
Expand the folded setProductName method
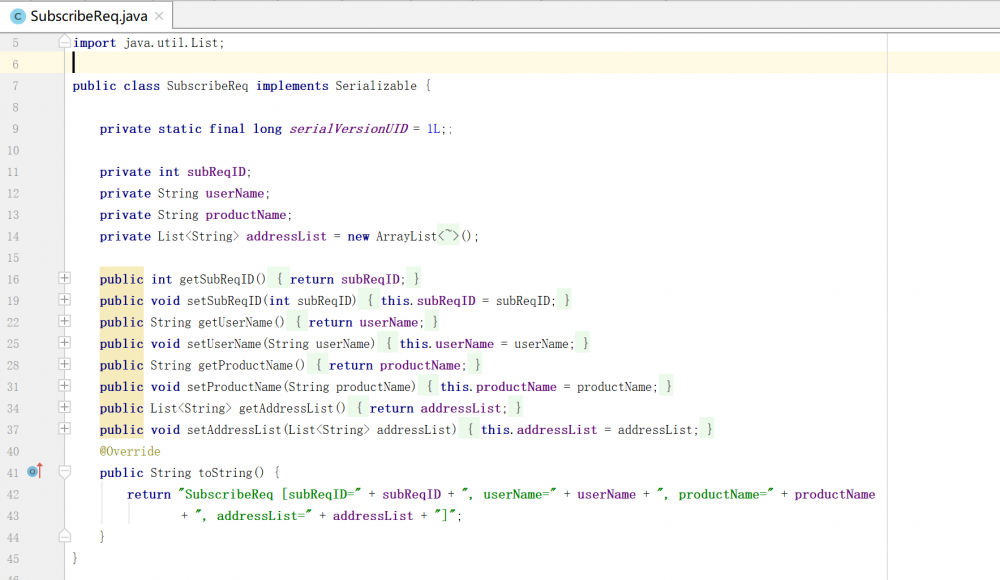64,385
